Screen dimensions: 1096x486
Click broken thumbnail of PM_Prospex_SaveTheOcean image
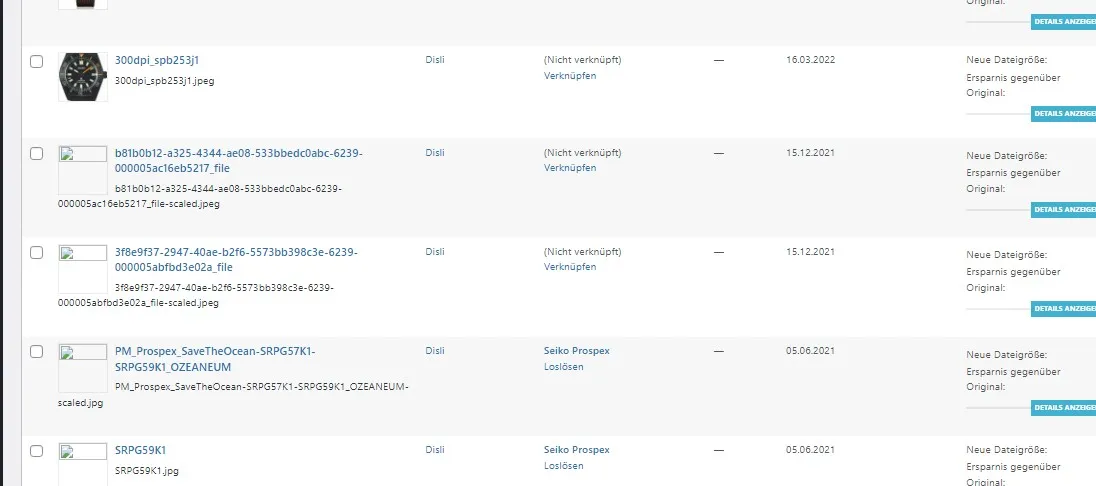(82, 369)
